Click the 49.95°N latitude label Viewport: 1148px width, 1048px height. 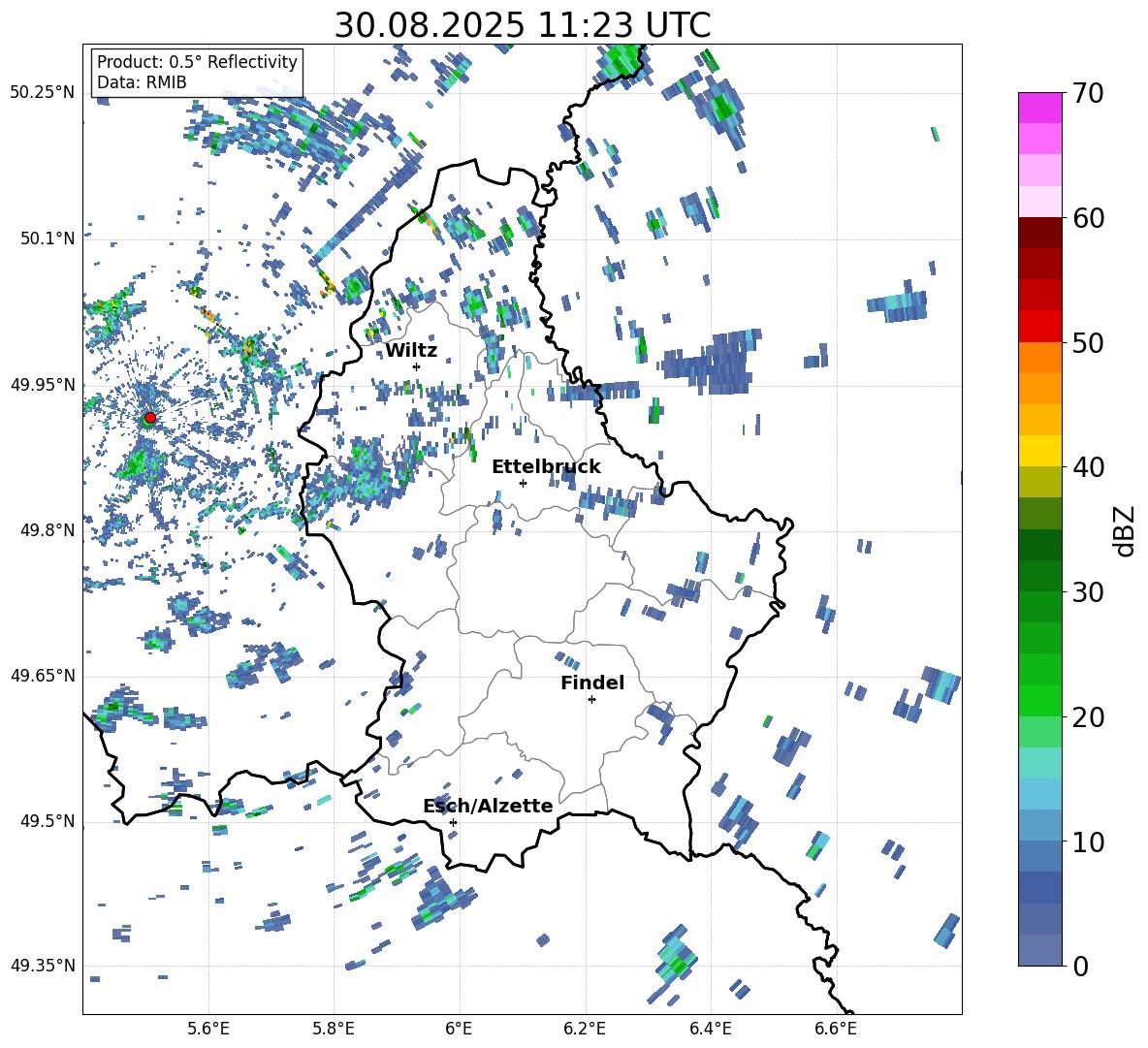pyautogui.click(x=43, y=384)
